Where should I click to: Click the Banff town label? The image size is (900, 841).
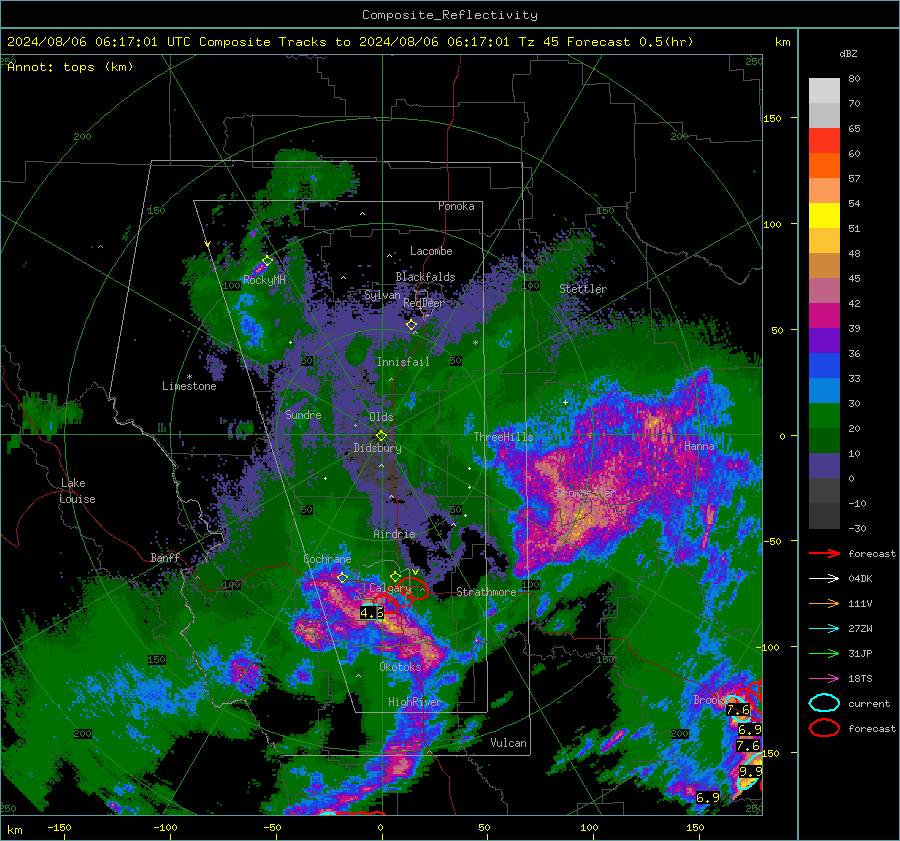point(165,557)
